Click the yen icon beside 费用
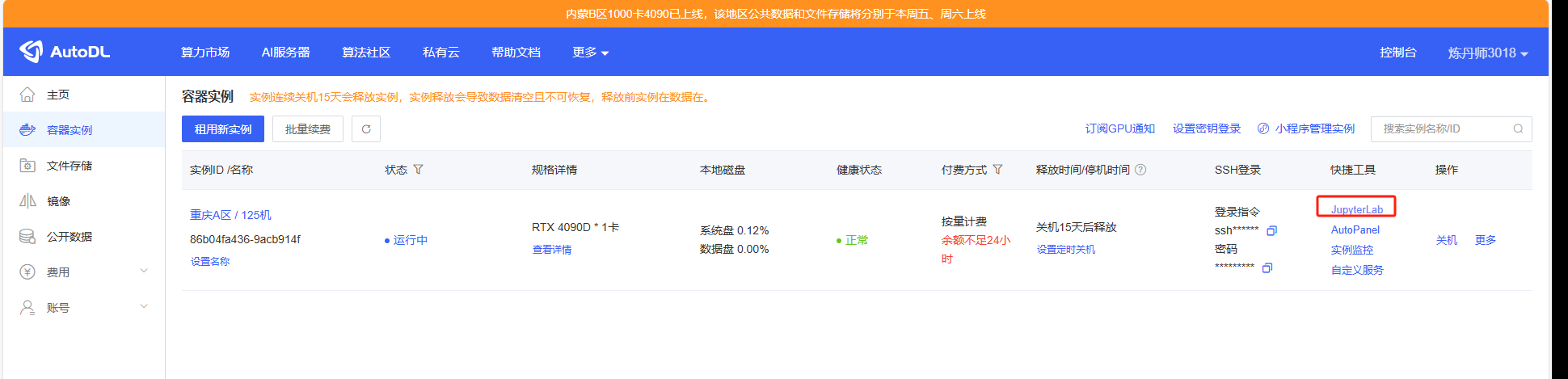The width and height of the screenshot is (1568, 379). click(x=27, y=272)
